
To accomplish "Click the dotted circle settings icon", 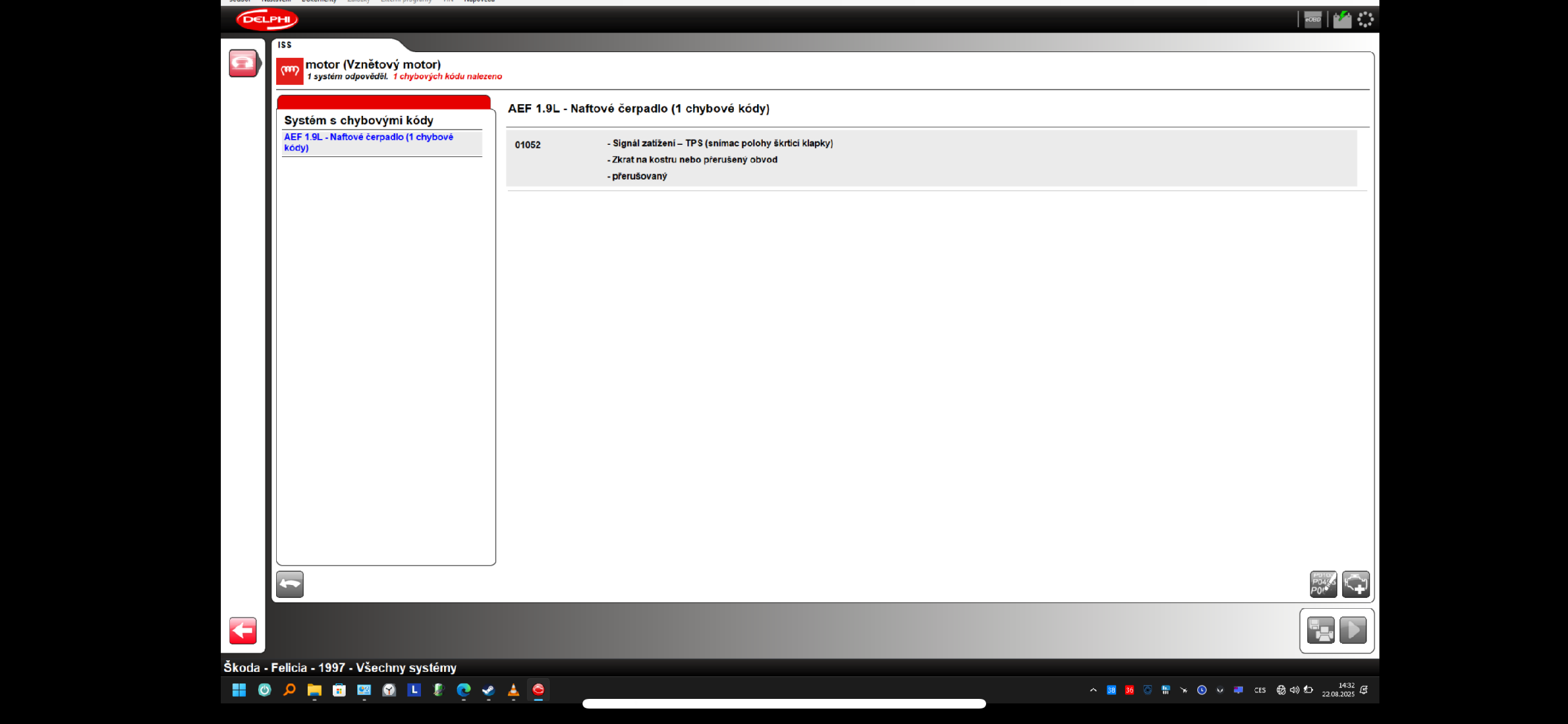I will [1365, 19].
